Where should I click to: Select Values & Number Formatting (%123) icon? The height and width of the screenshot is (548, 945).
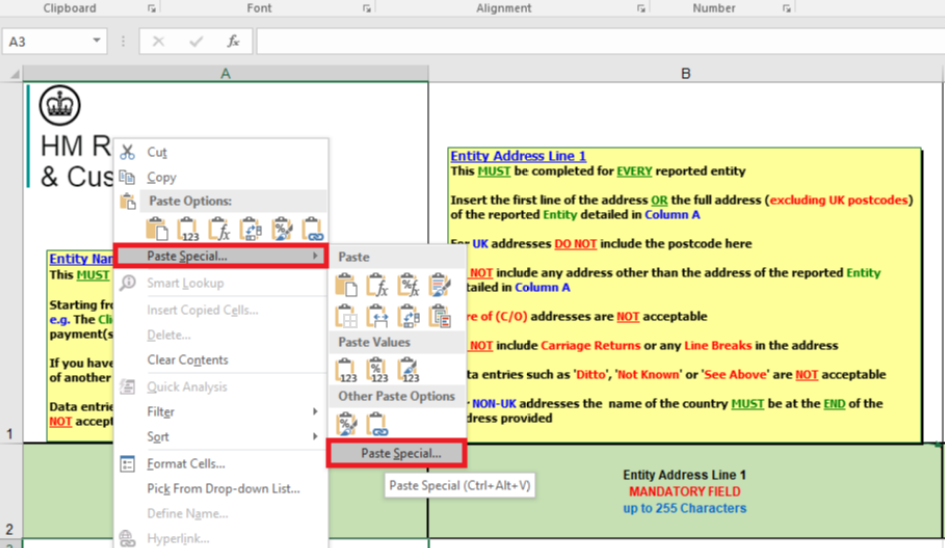point(377,370)
